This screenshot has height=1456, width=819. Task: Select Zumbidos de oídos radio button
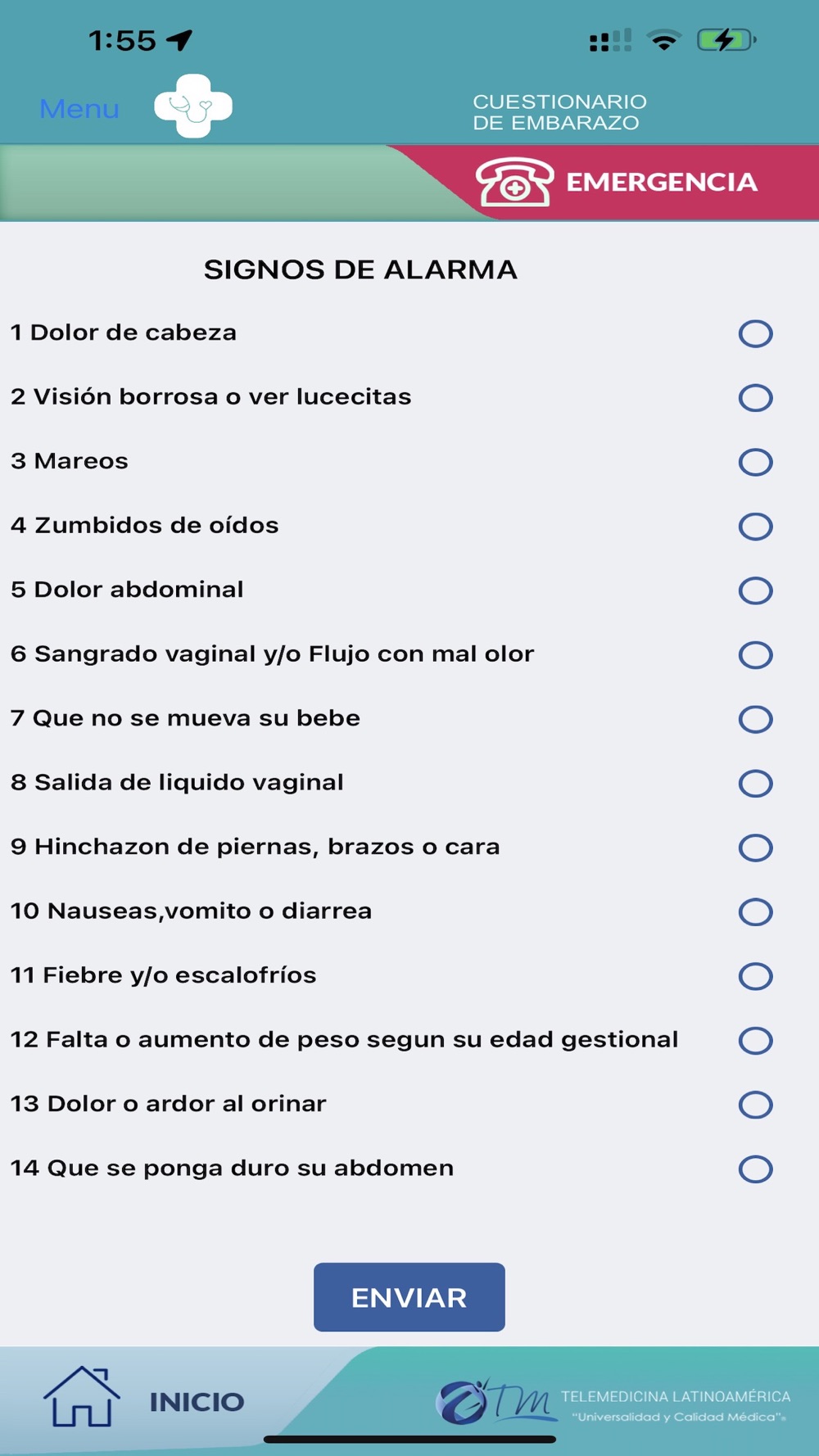[x=755, y=527]
